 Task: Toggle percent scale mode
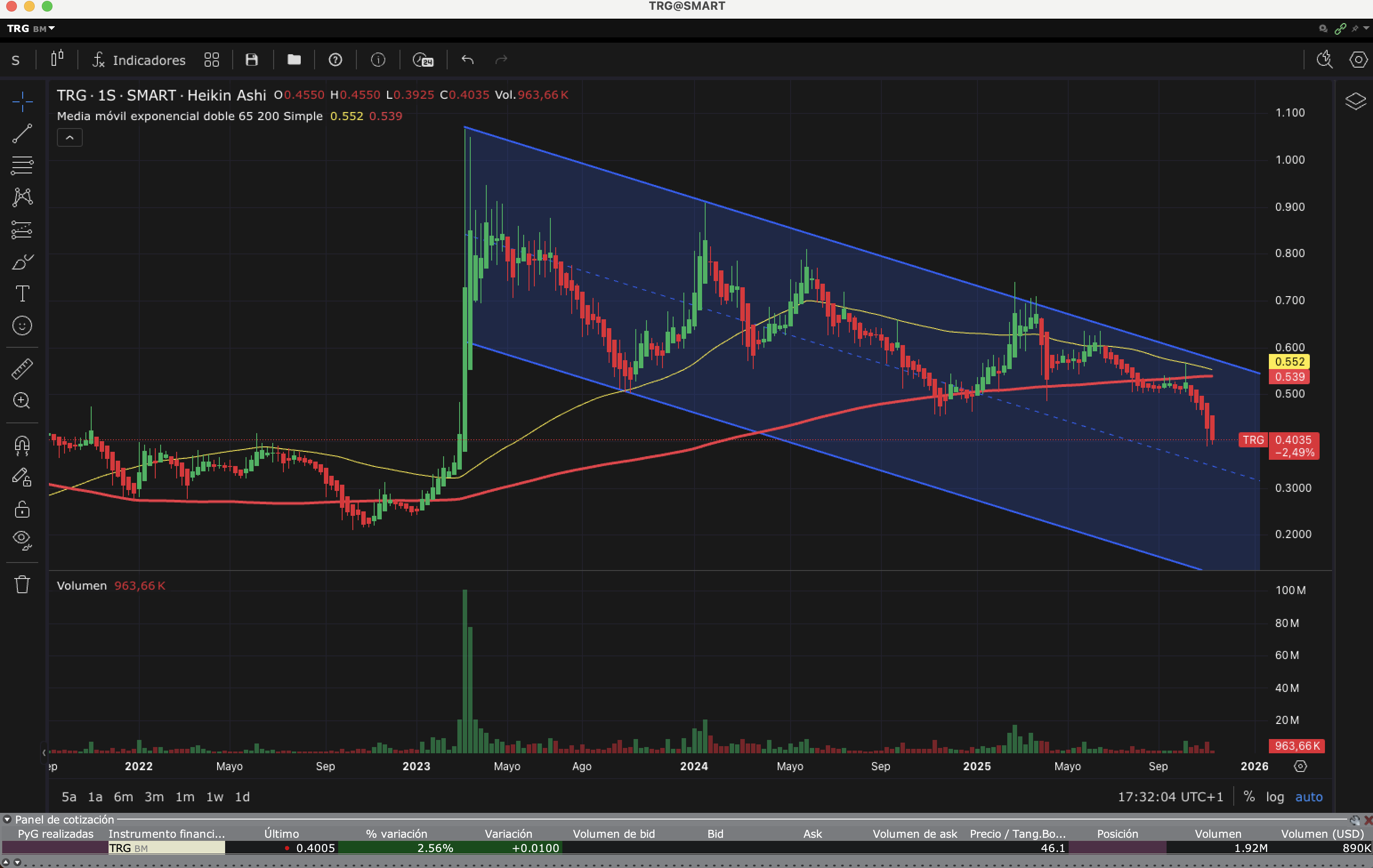pyautogui.click(x=1249, y=797)
